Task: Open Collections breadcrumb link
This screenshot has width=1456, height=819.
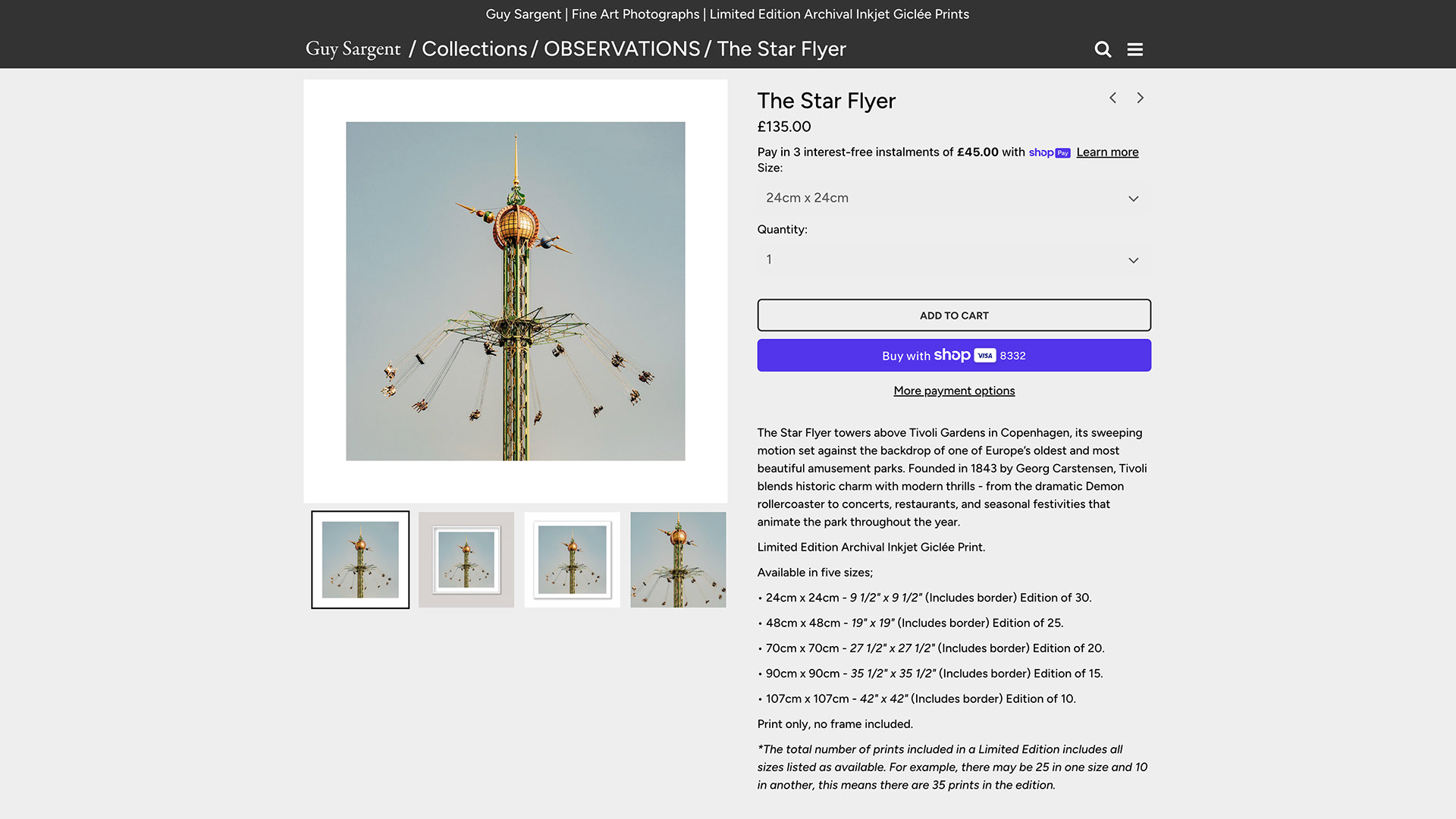Action: click(474, 49)
